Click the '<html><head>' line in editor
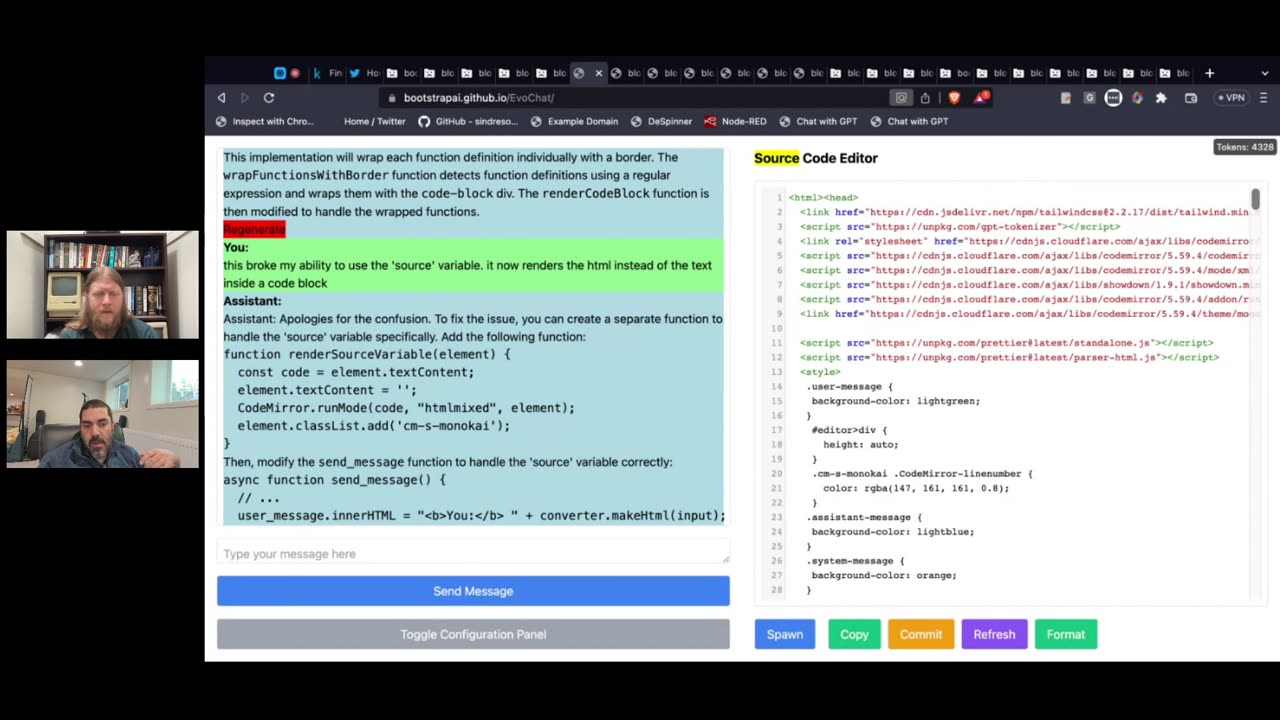The width and height of the screenshot is (1280, 720). (x=823, y=197)
